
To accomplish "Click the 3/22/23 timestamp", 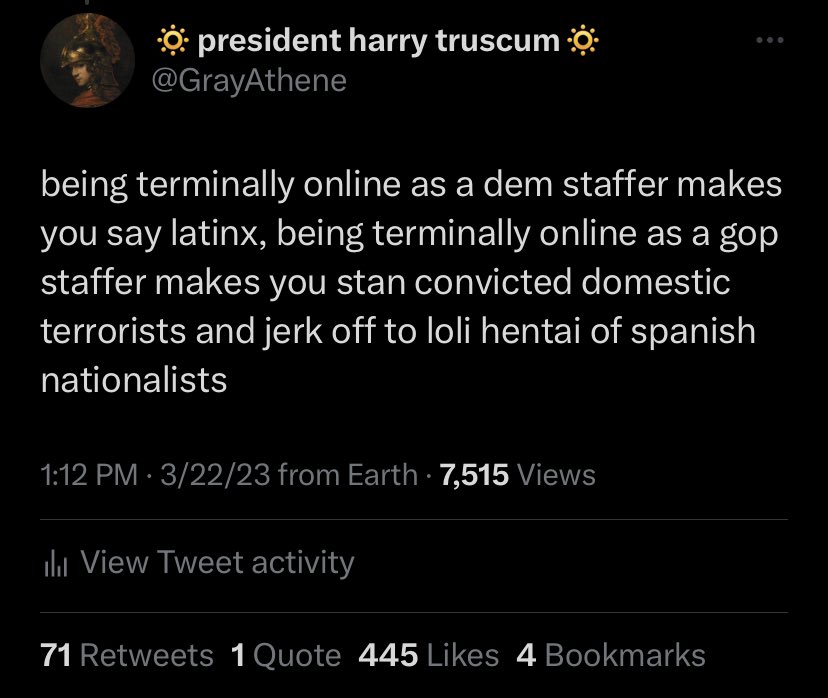I will 215,474.
